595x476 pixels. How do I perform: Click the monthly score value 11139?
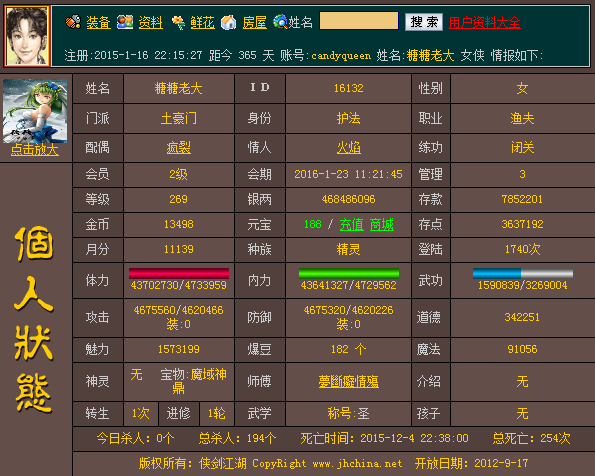coord(179,249)
